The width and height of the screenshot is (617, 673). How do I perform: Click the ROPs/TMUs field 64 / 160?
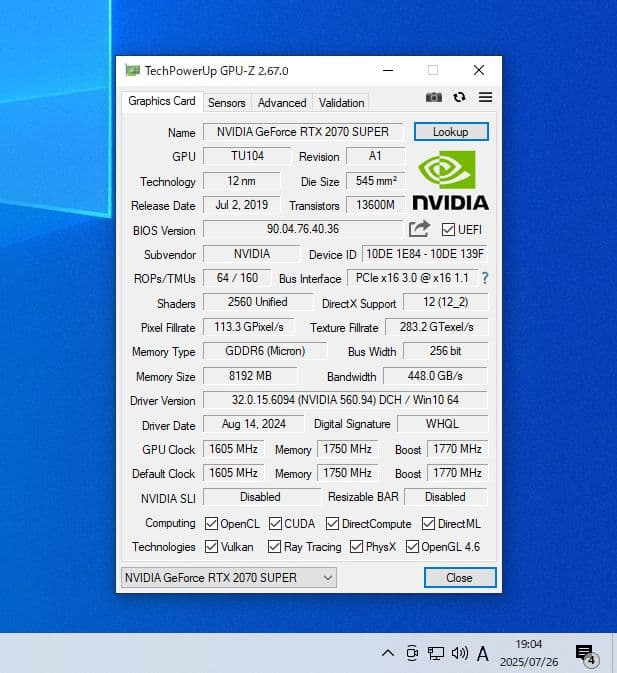[237, 278]
